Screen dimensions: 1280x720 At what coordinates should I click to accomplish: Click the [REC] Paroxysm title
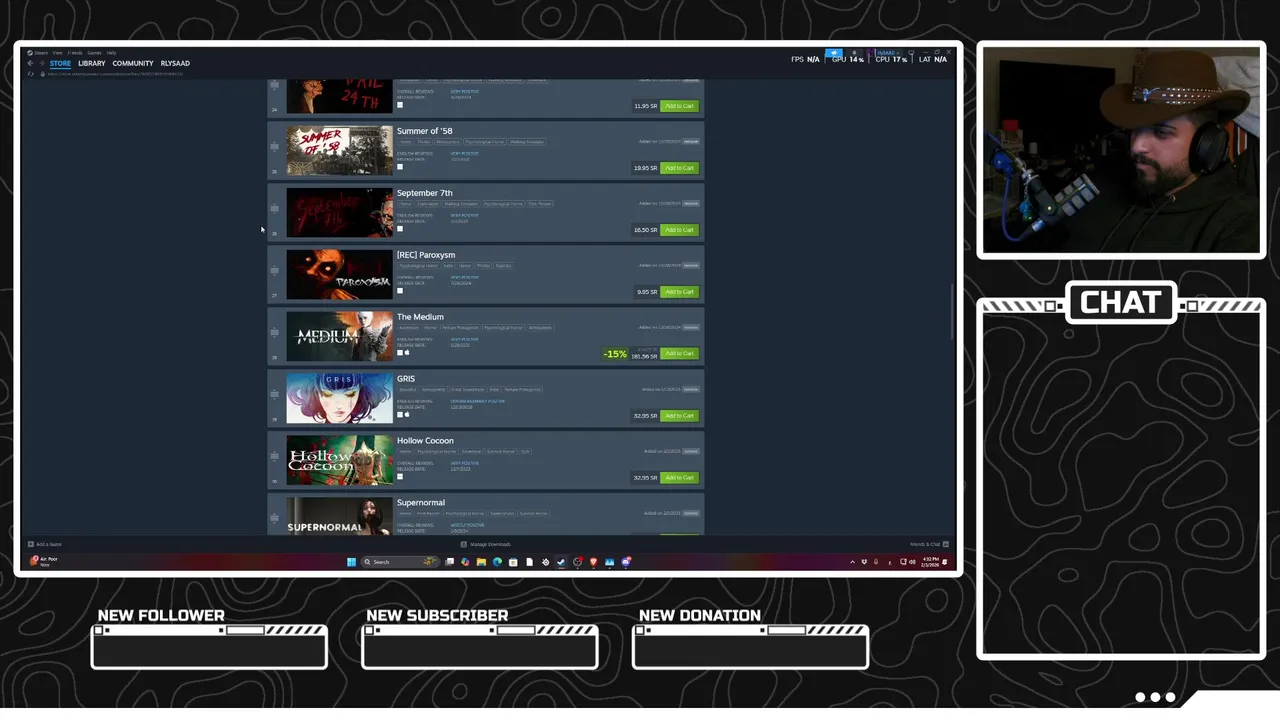coord(426,255)
